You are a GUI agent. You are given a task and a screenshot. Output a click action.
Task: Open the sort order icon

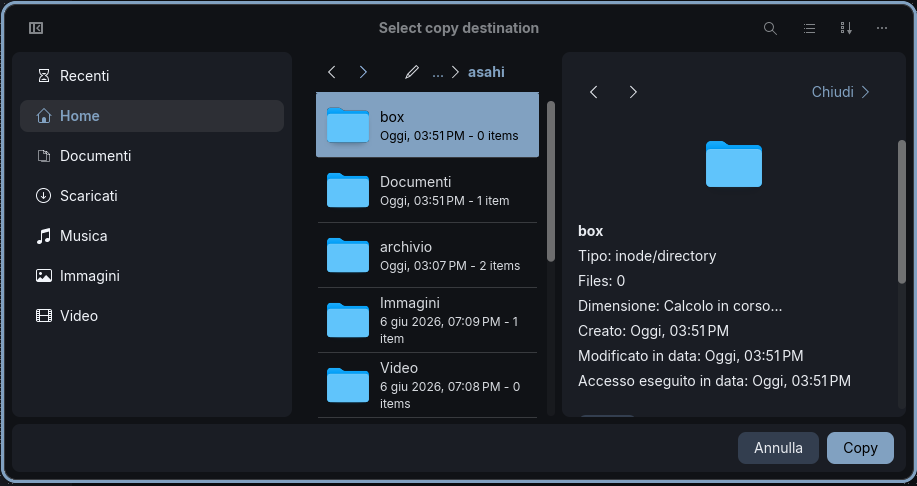[x=846, y=28]
